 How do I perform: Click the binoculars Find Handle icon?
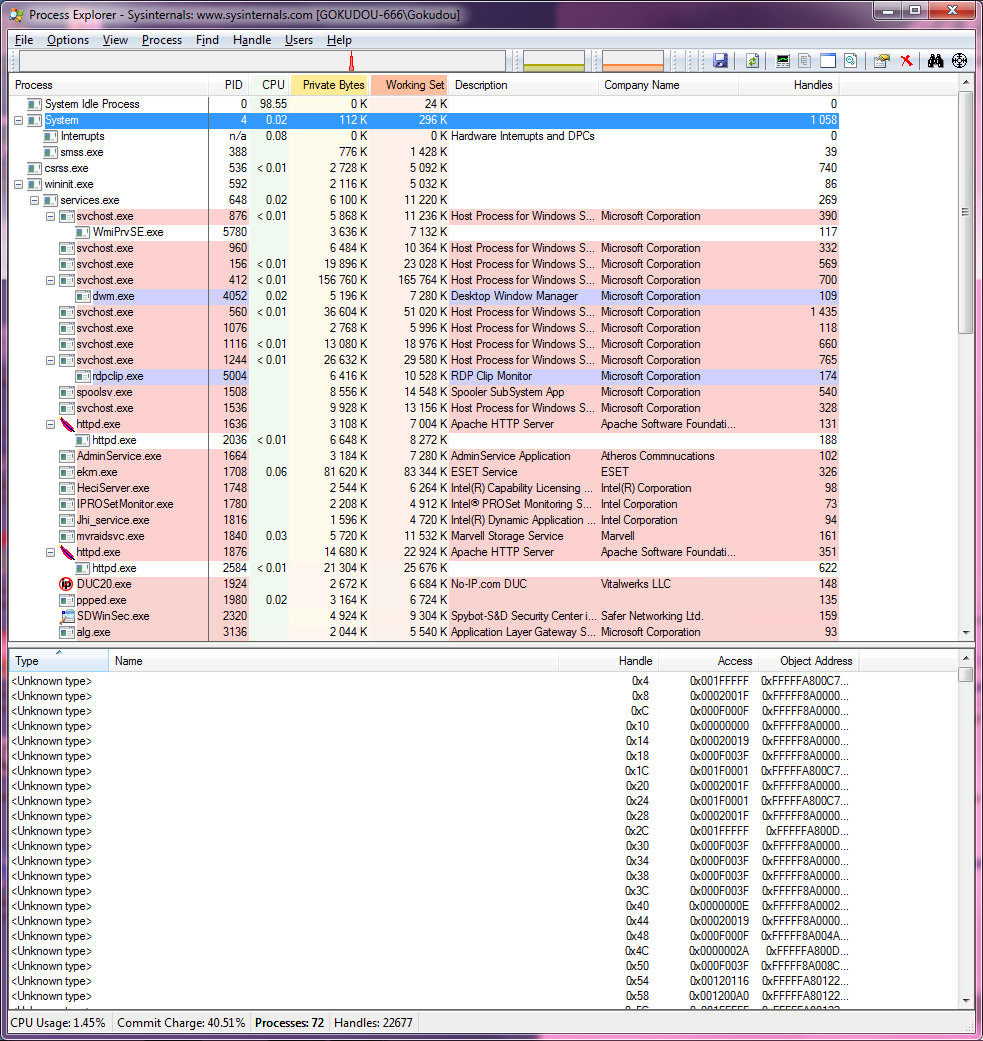tap(936, 61)
